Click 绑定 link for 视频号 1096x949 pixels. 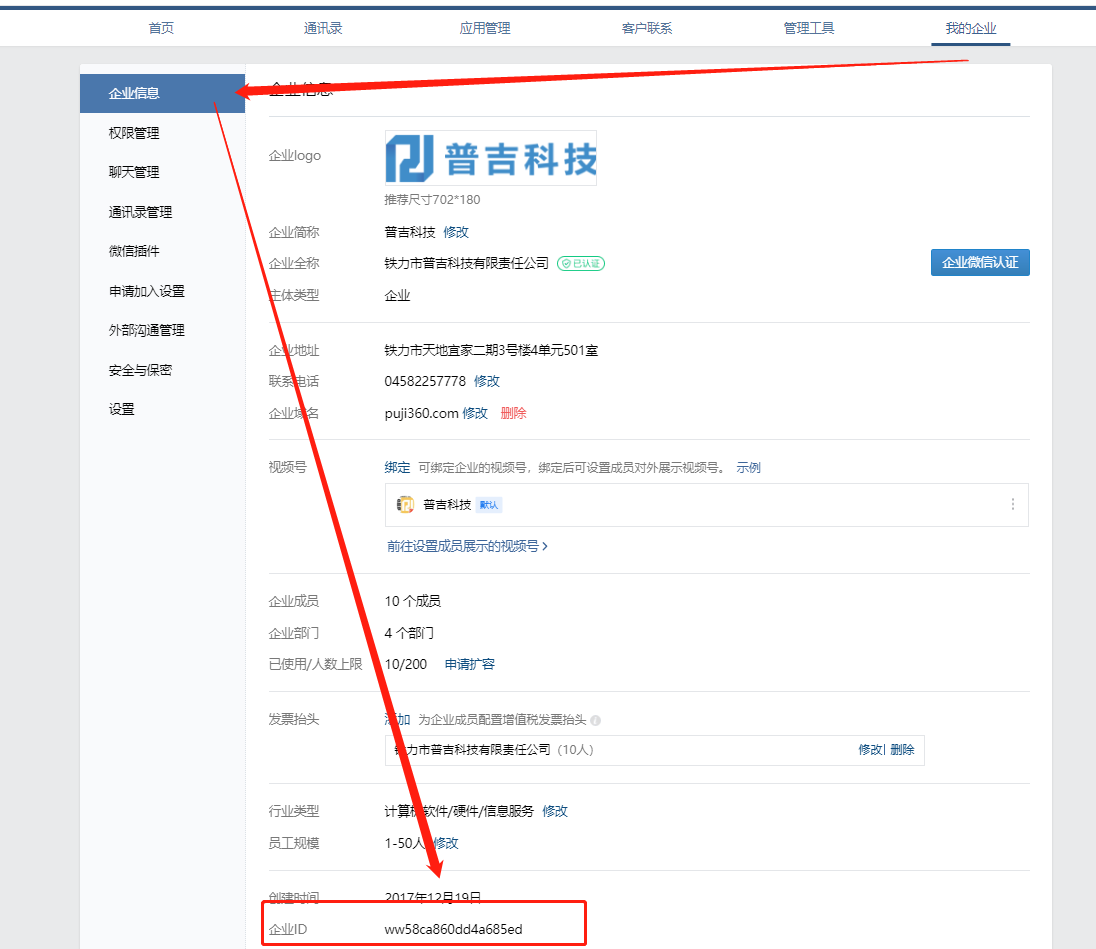[x=397, y=467]
